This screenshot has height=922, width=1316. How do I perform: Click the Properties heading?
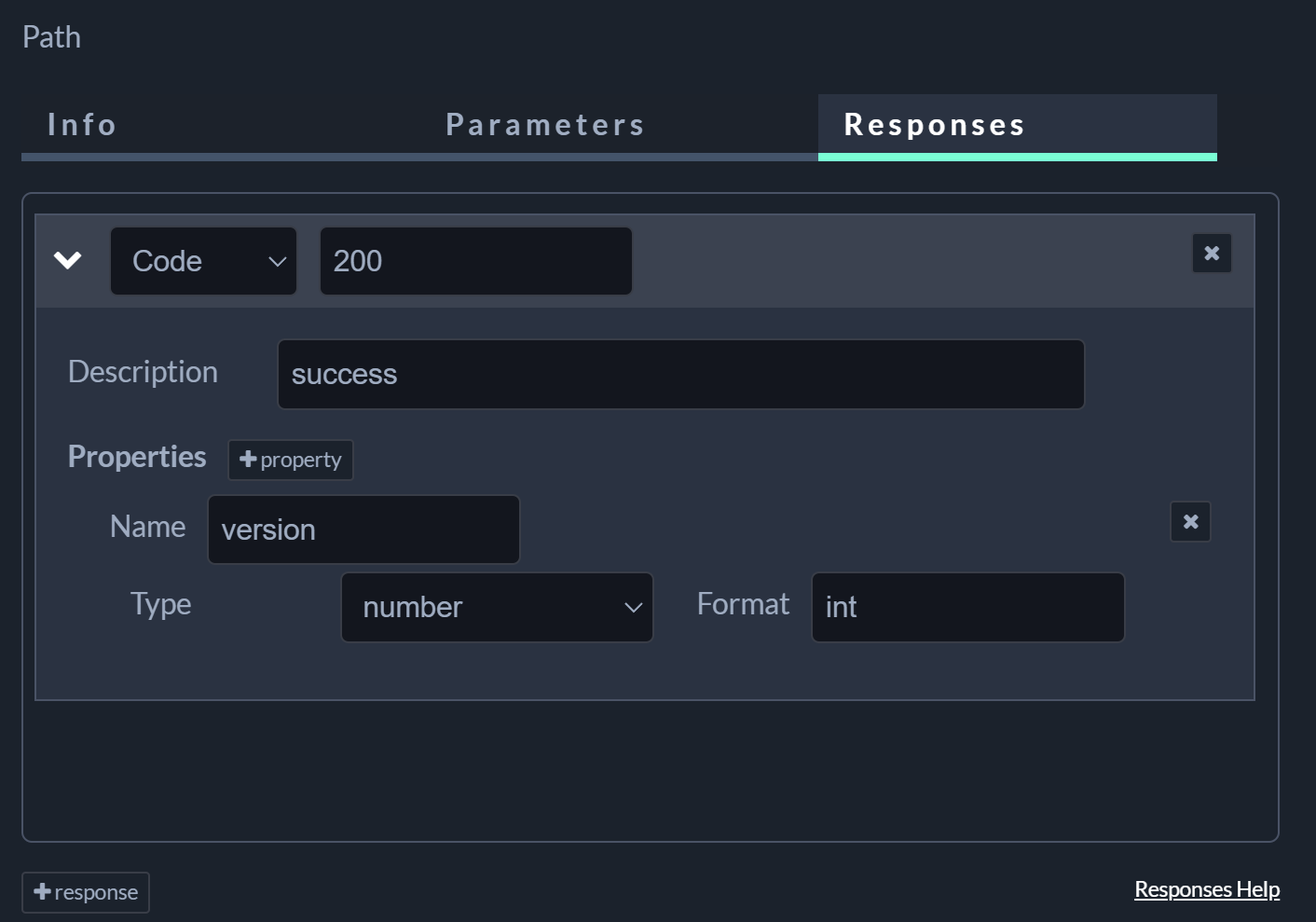[137, 457]
